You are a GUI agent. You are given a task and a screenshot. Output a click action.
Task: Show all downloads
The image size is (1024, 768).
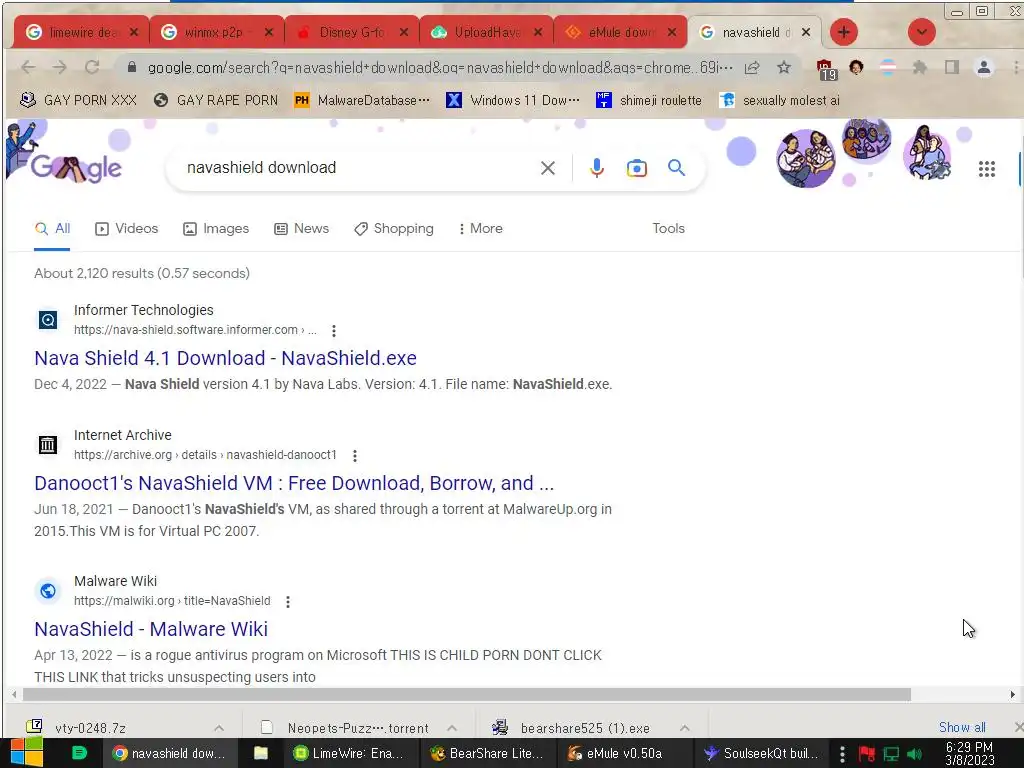[962, 727]
